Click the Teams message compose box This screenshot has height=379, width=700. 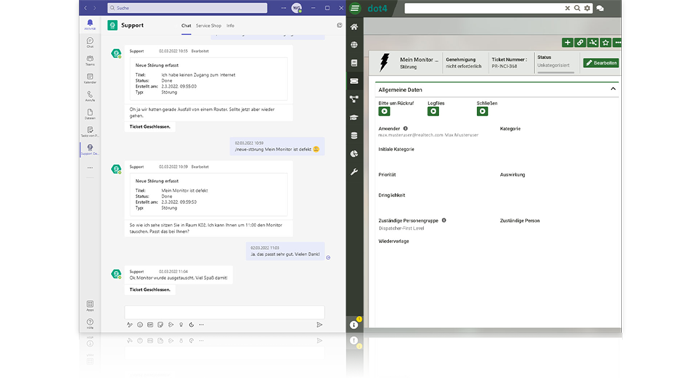click(224, 312)
